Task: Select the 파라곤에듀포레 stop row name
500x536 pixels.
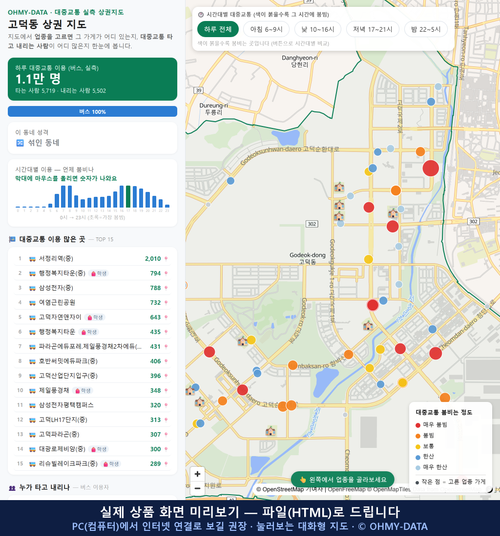Action: point(90,347)
